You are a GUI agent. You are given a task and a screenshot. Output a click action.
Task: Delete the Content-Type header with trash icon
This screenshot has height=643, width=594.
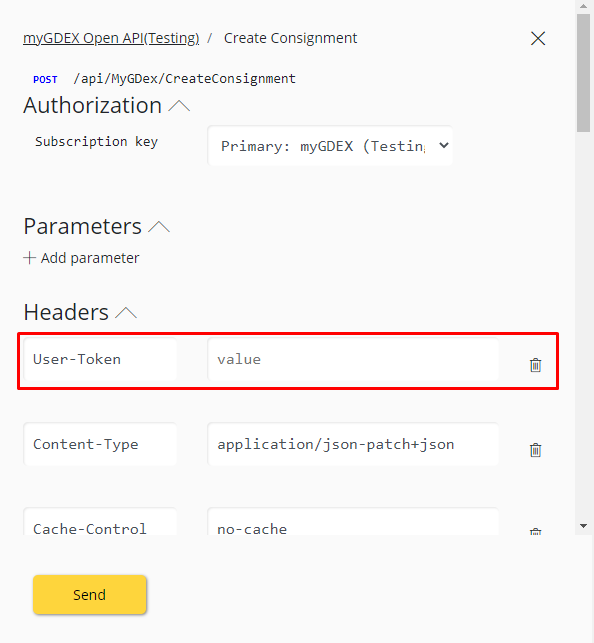pos(535,450)
